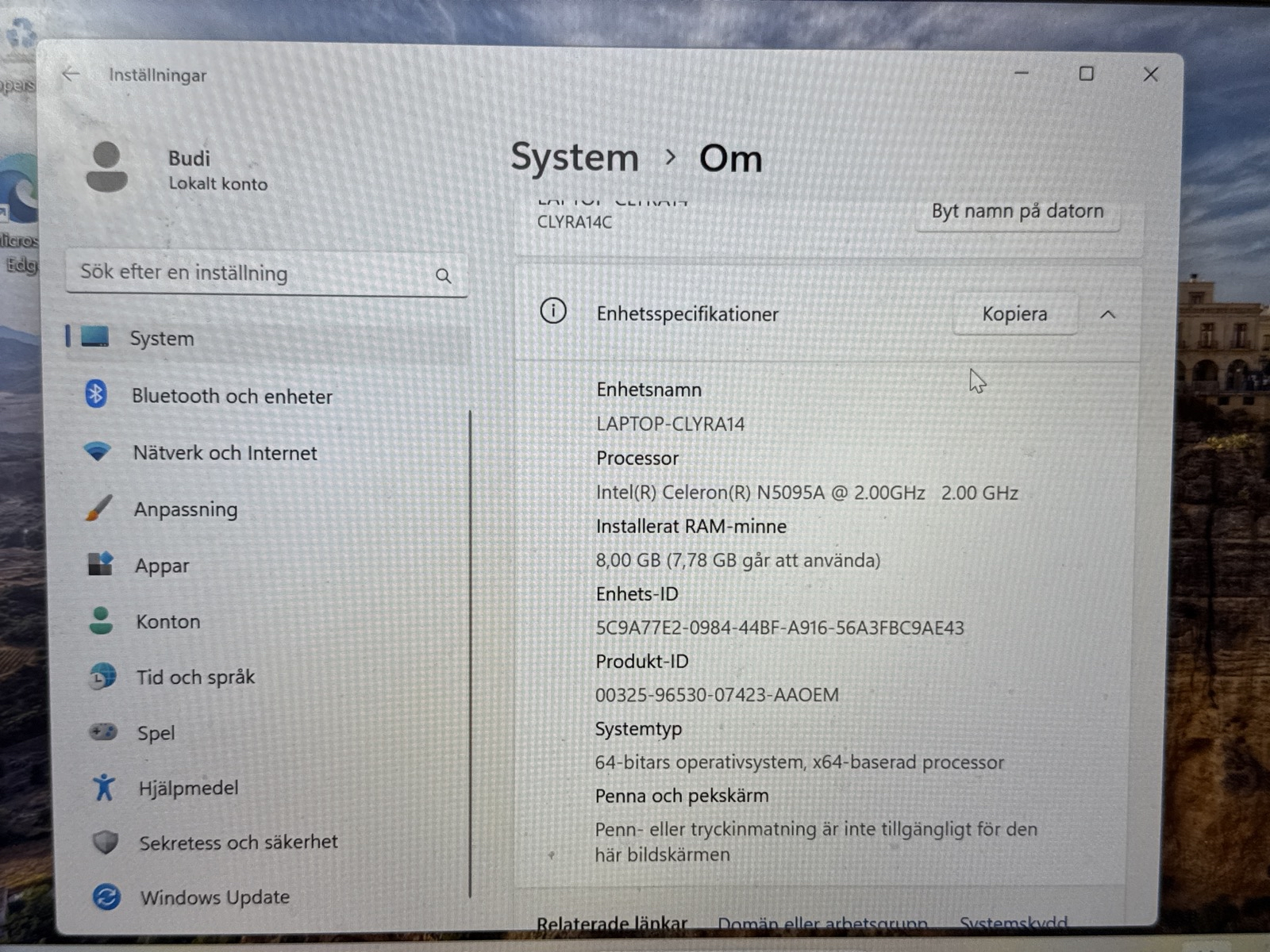Click the System breadcrumb link
Screen dimensions: 1270x952
(575, 157)
